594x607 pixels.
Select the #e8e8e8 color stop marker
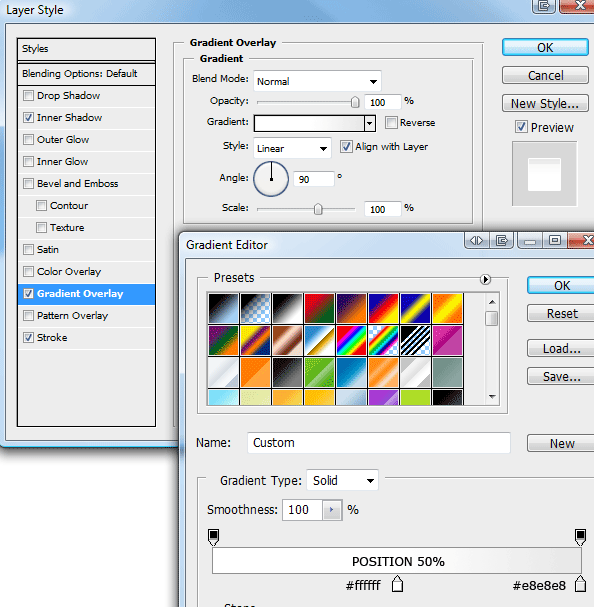pyautogui.click(x=580, y=584)
